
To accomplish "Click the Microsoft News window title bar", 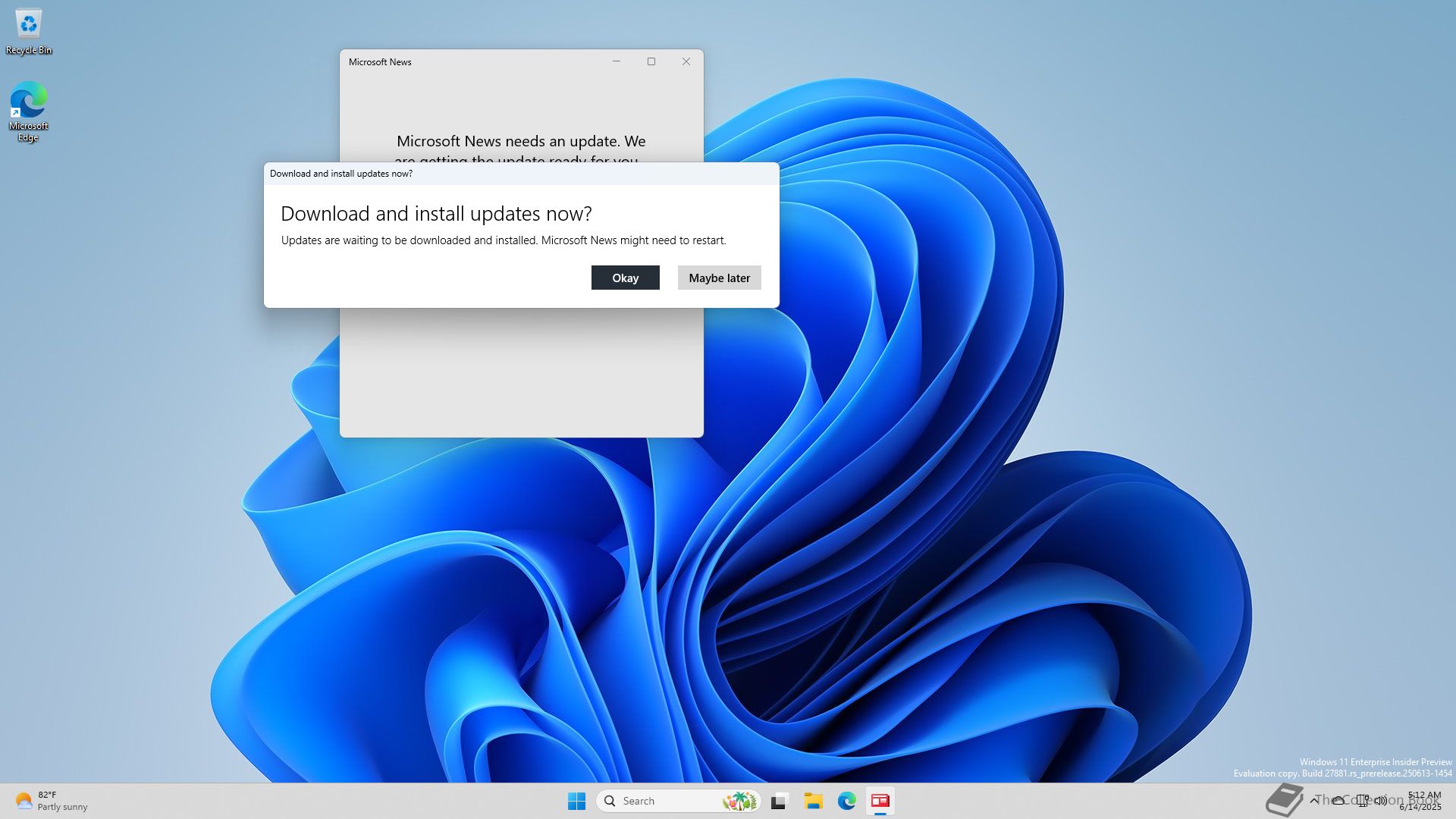I will [493, 61].
